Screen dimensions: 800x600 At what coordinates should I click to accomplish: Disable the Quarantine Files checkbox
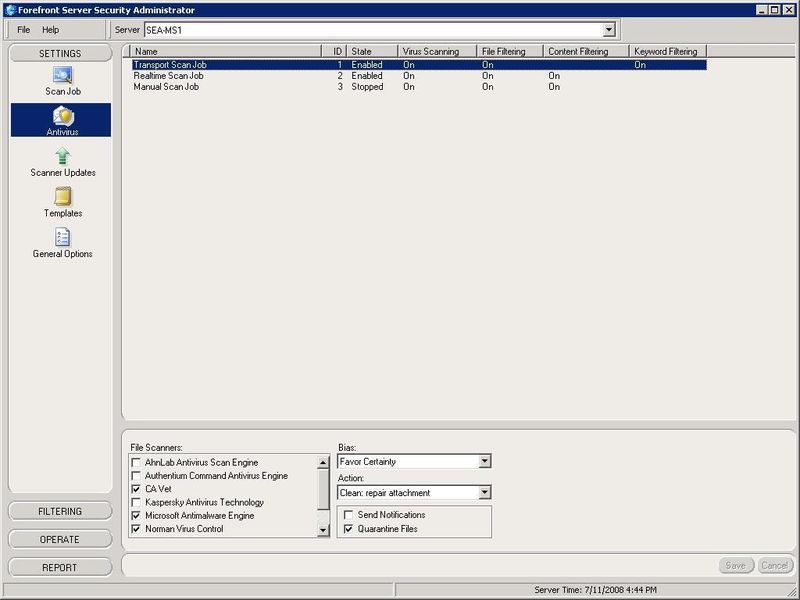pyautogui.click(x=348, y=529)
